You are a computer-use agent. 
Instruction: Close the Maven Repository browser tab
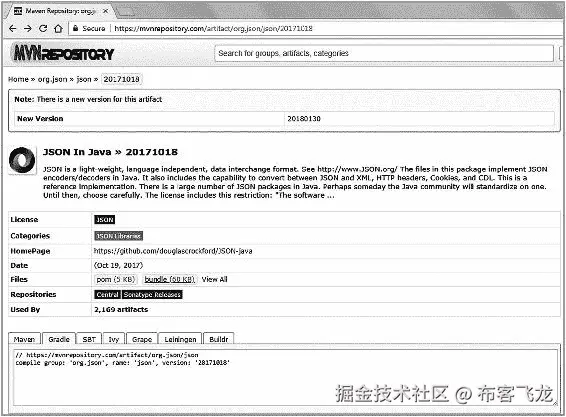pyautogui.click(x=105, y=11)
